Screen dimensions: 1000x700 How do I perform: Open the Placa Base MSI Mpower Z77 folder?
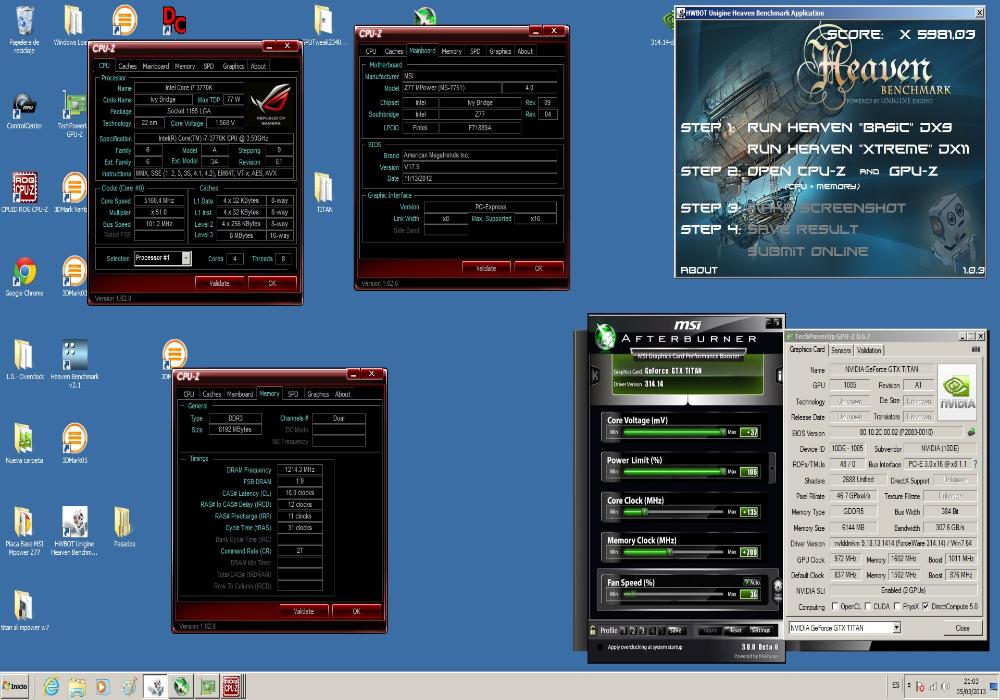pos(24,530)
